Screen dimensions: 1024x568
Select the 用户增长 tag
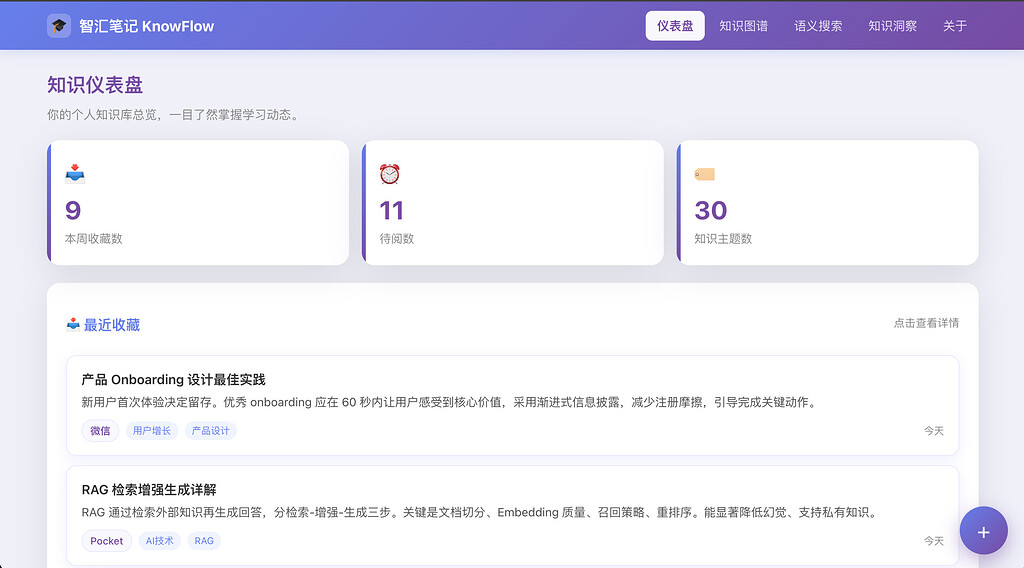point(152,431)
